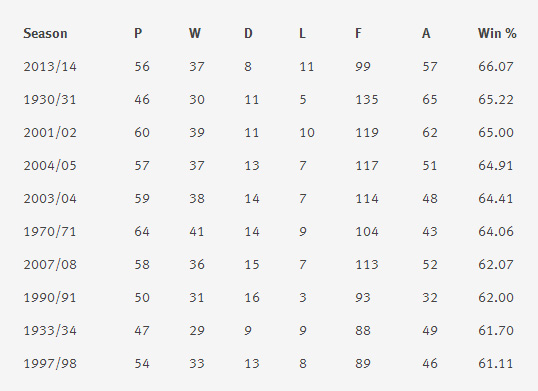Select the 1970/71 season label
This screenshot has height=391, width=538.
[50, 232]
